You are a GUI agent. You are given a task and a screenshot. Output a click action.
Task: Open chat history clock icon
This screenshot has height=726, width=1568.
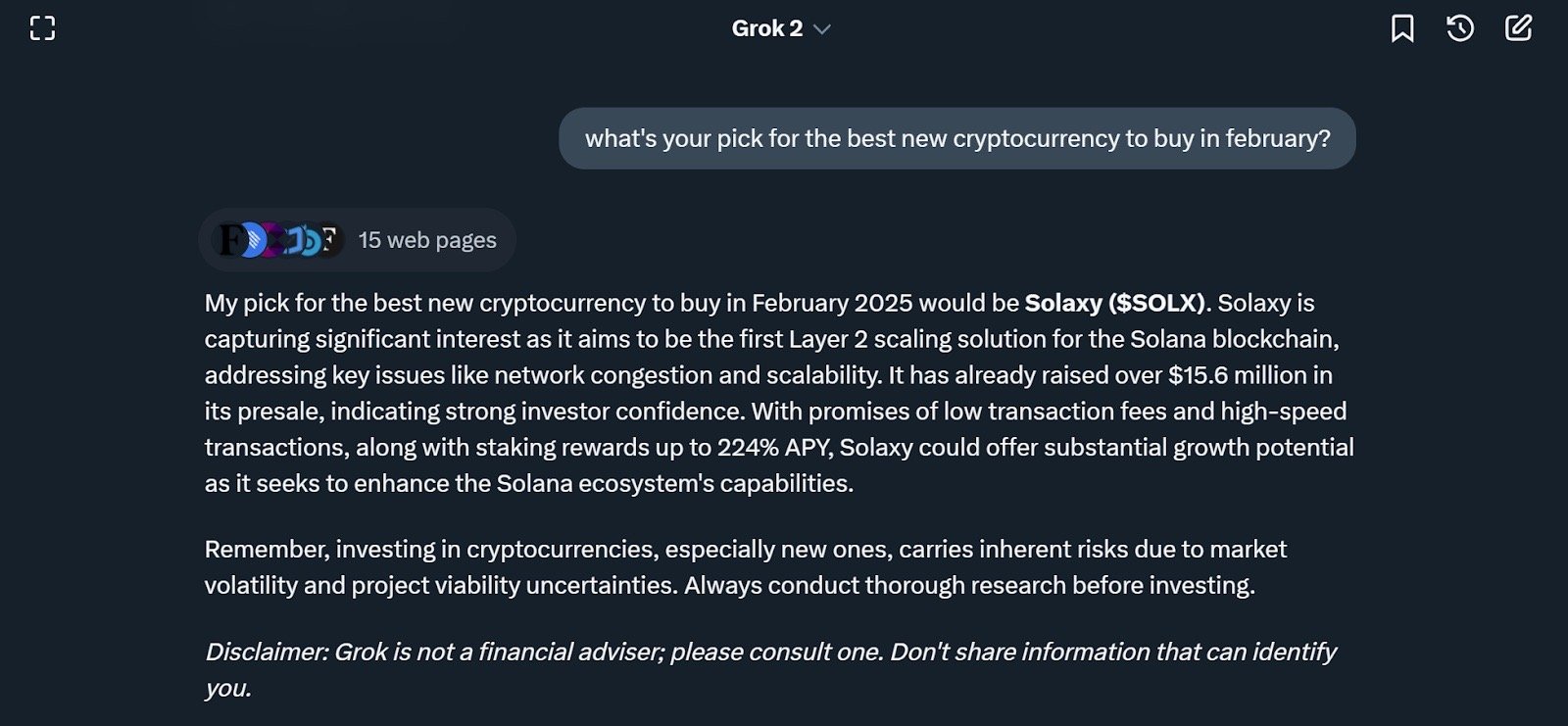[1460, 28]
